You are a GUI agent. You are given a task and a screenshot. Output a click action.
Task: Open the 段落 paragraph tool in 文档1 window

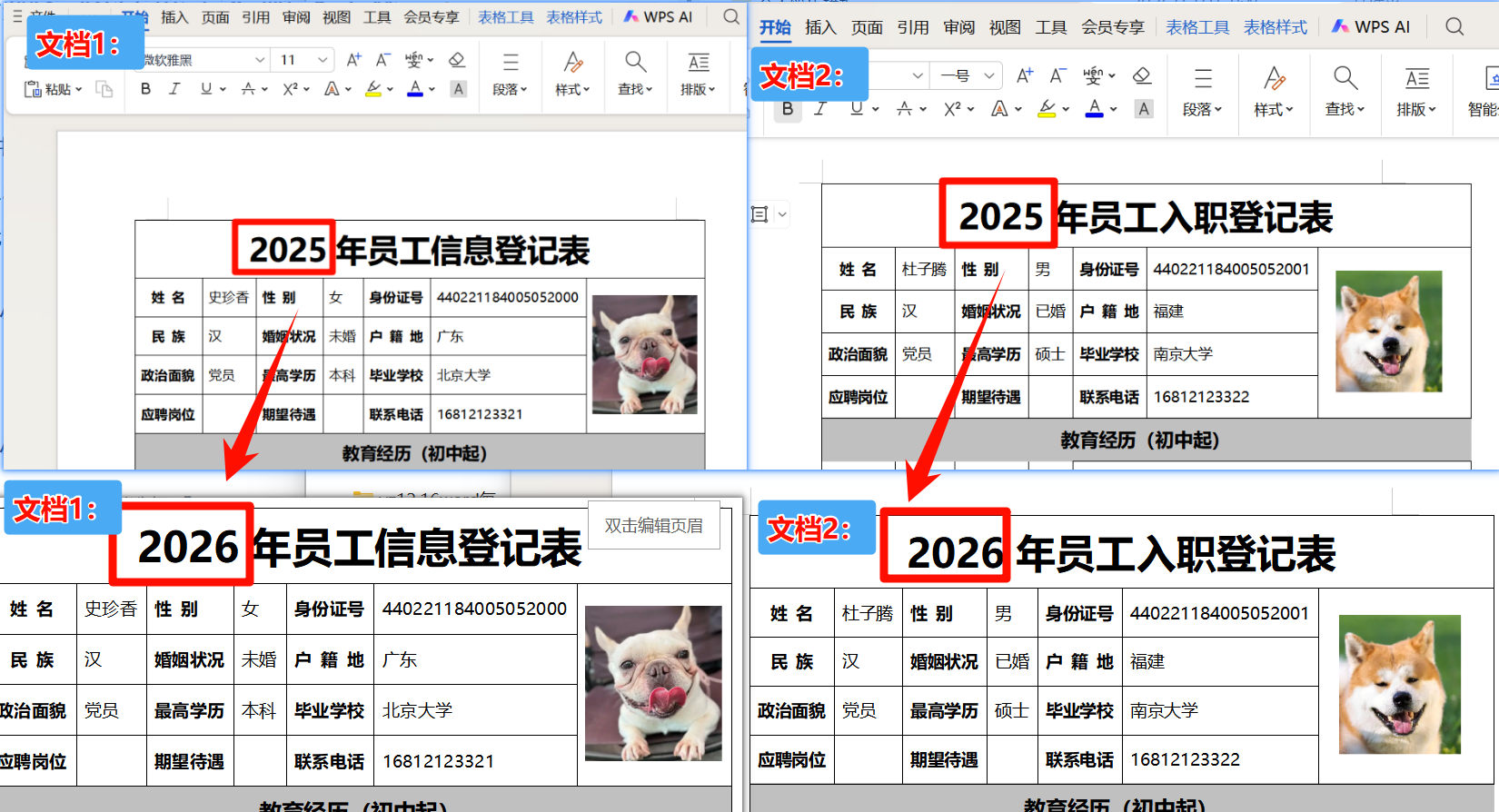coord(511,74)
